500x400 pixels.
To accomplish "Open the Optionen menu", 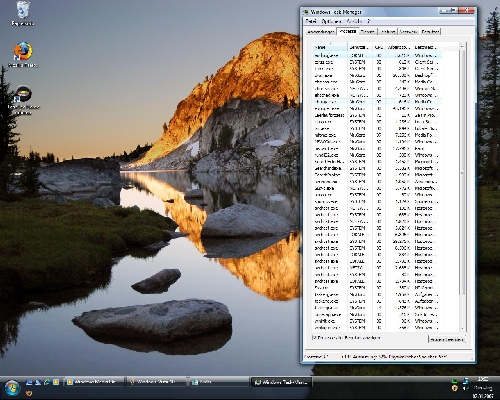I will point(331,21).
